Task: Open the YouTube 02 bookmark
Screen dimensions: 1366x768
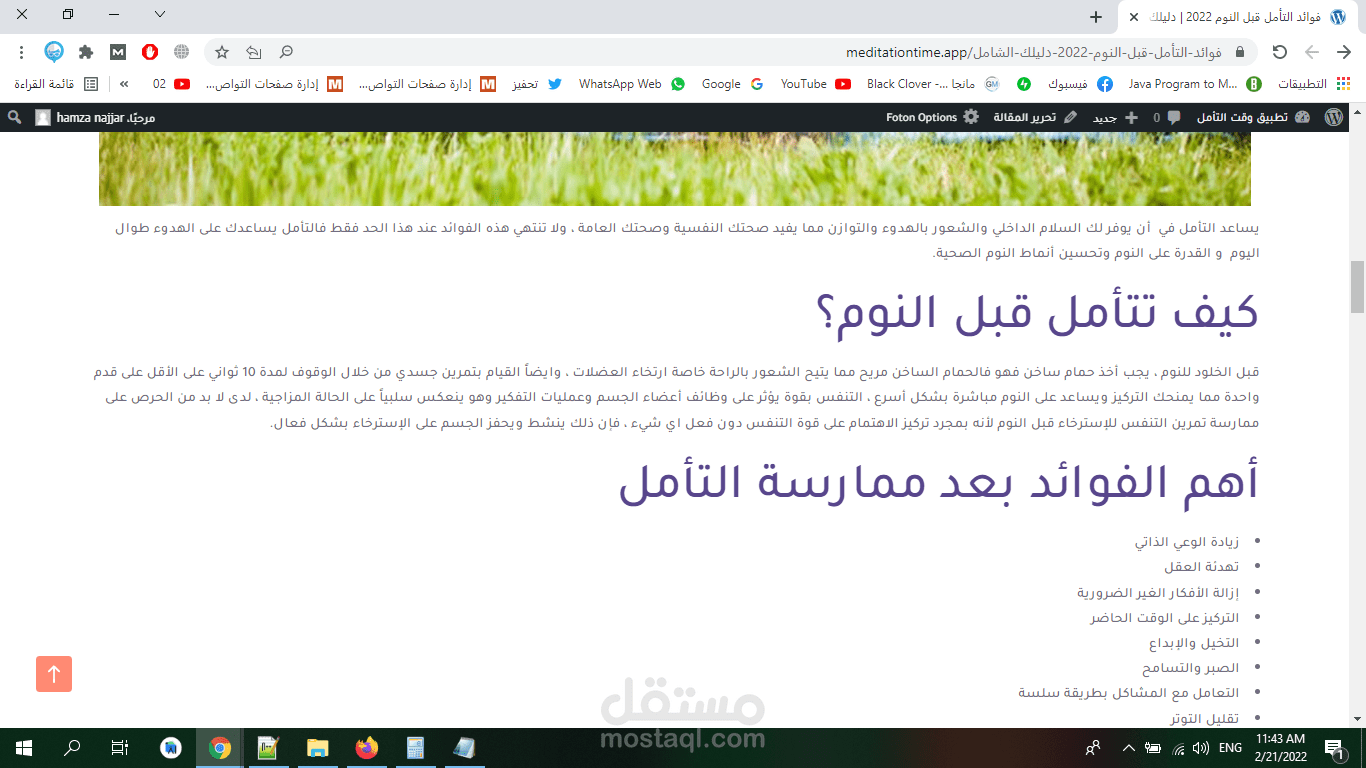Action: click(171, 84)
